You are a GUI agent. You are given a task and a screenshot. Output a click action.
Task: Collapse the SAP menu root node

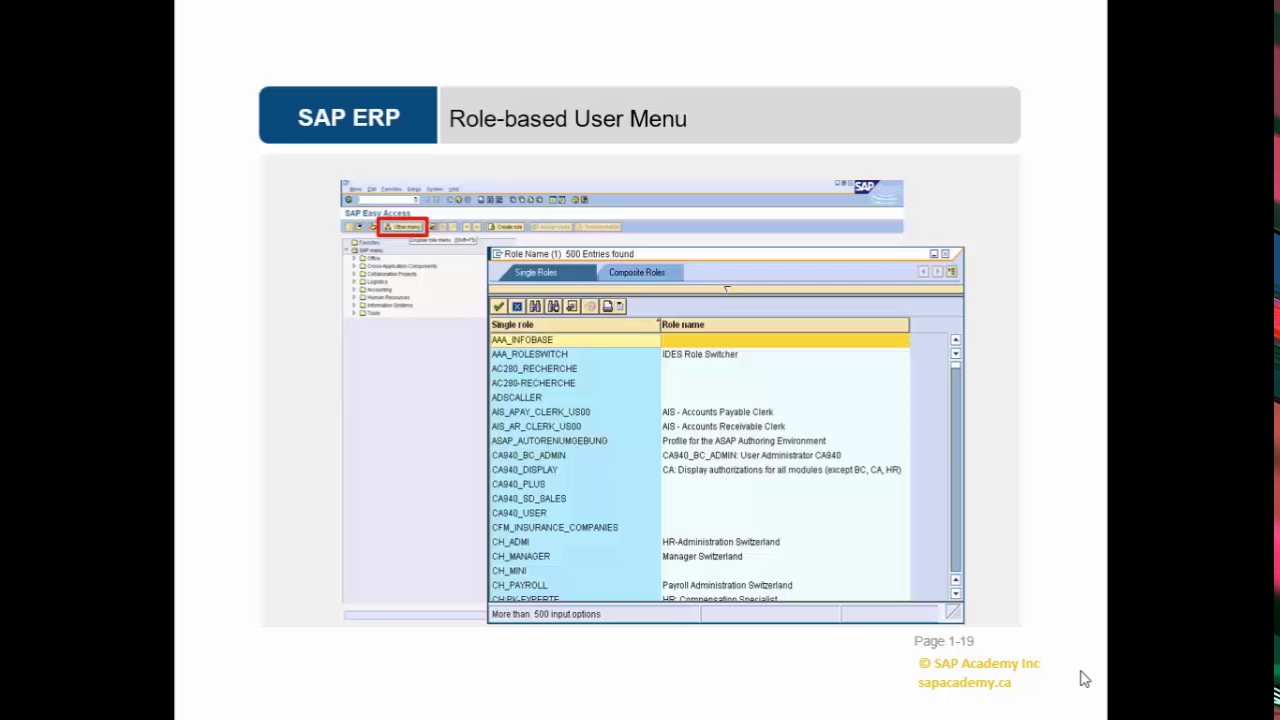pyautogui.click(x=347, y=250)
